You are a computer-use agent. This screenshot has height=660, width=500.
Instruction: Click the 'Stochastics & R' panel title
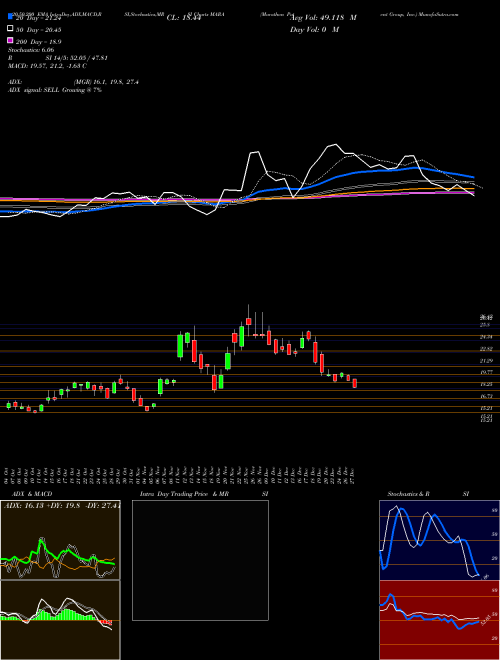(x=408, y=494)
